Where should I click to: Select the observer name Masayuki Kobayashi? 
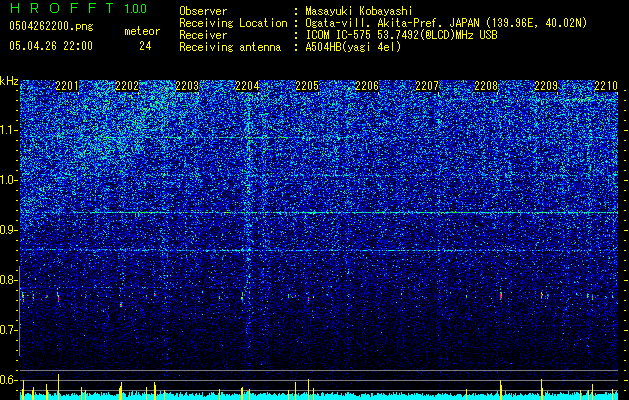[359, 11]
